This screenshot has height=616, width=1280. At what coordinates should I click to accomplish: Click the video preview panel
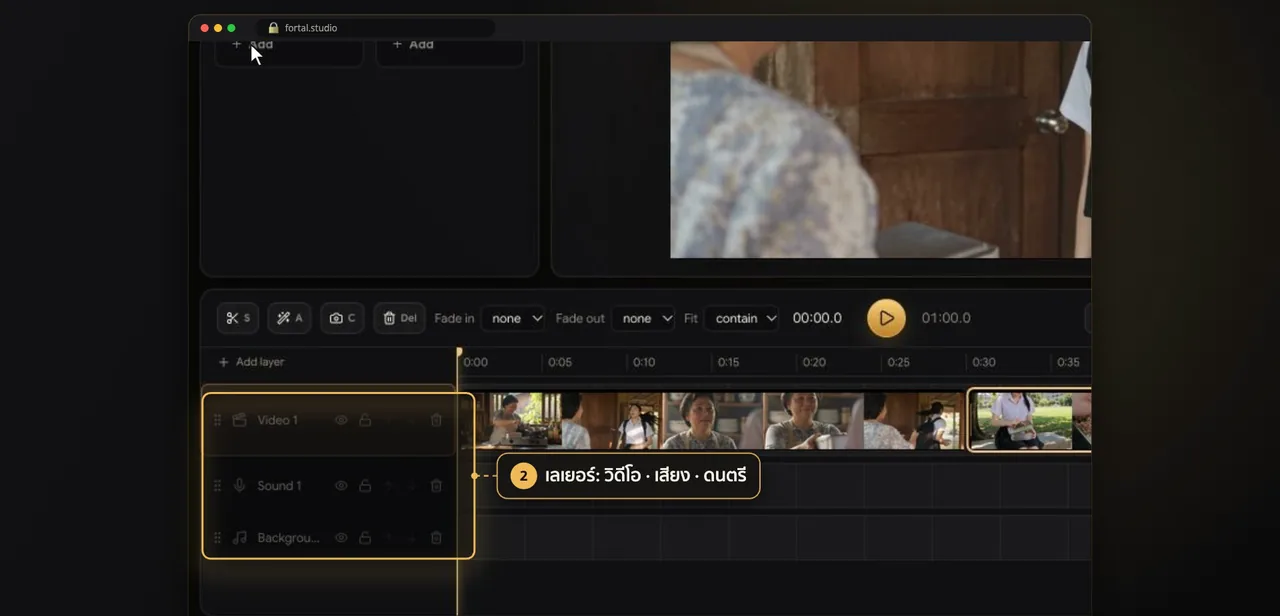[x=880, y=150]
